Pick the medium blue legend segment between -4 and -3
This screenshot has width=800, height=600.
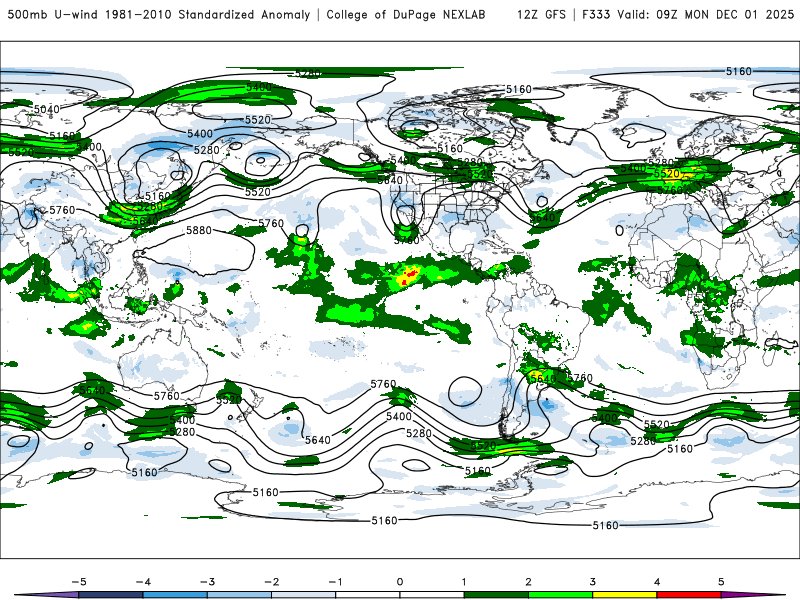(175, 595)
